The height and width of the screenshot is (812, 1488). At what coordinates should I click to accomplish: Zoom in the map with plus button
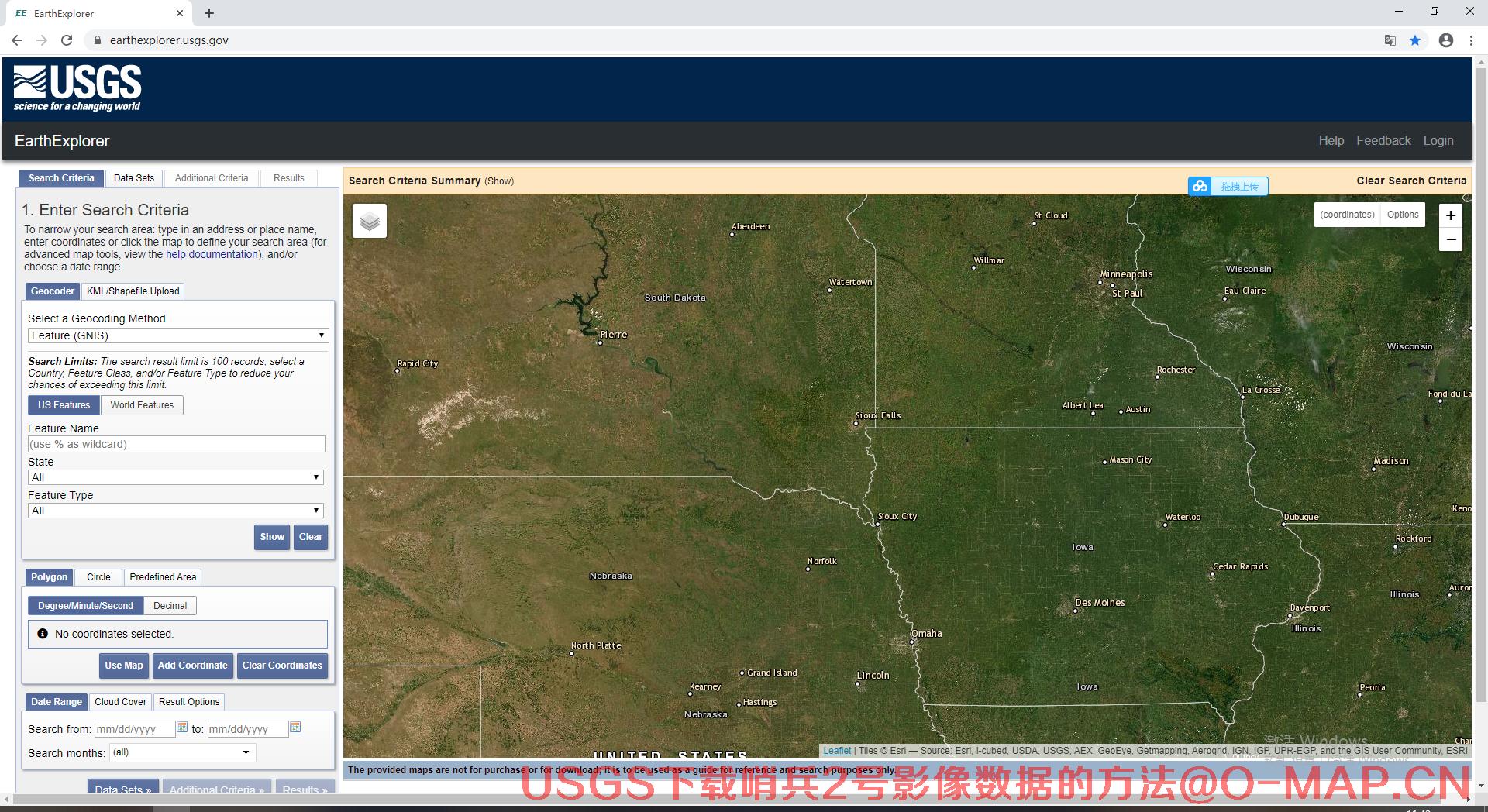(1451, 215)
